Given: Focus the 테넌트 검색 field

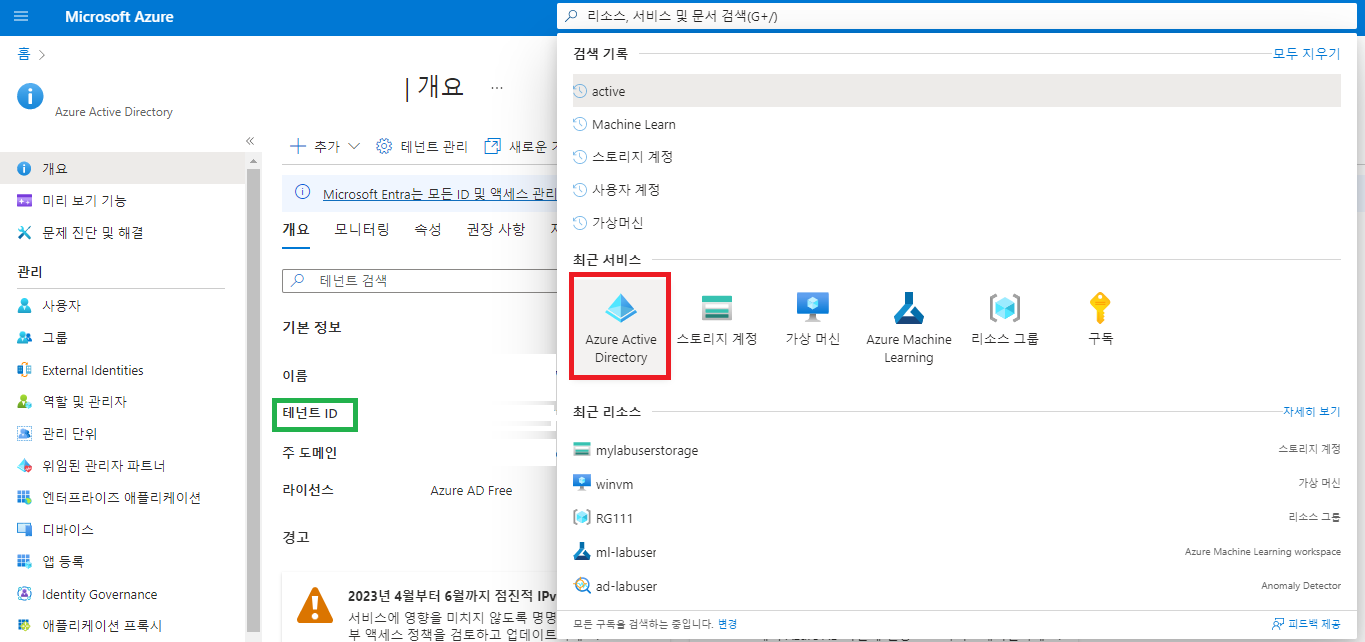Looking at the screenshot, I should [x=420, y=281].
